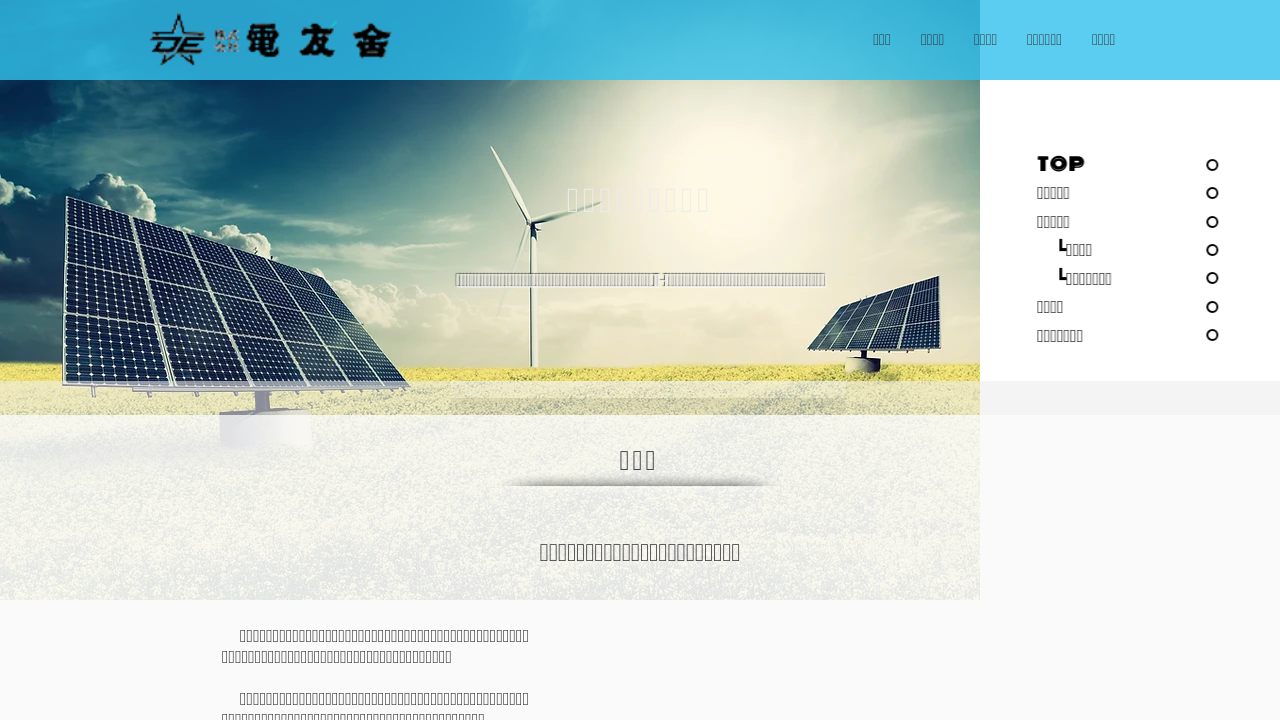
Task: Select the last circle in the side menu
Action: [1212, 335]
